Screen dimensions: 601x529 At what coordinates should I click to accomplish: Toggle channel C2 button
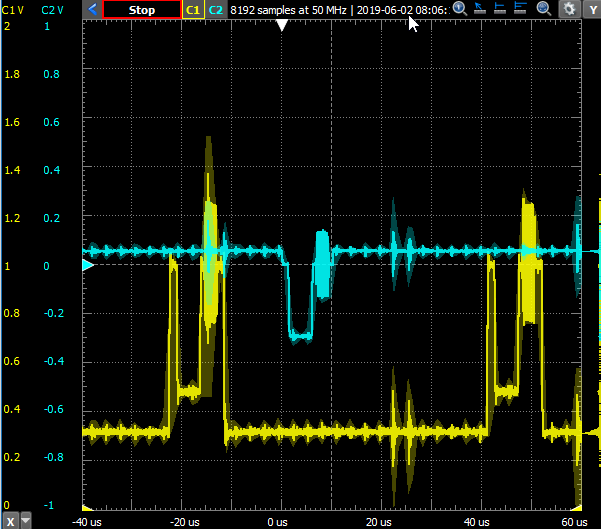(x=216, y=10)
